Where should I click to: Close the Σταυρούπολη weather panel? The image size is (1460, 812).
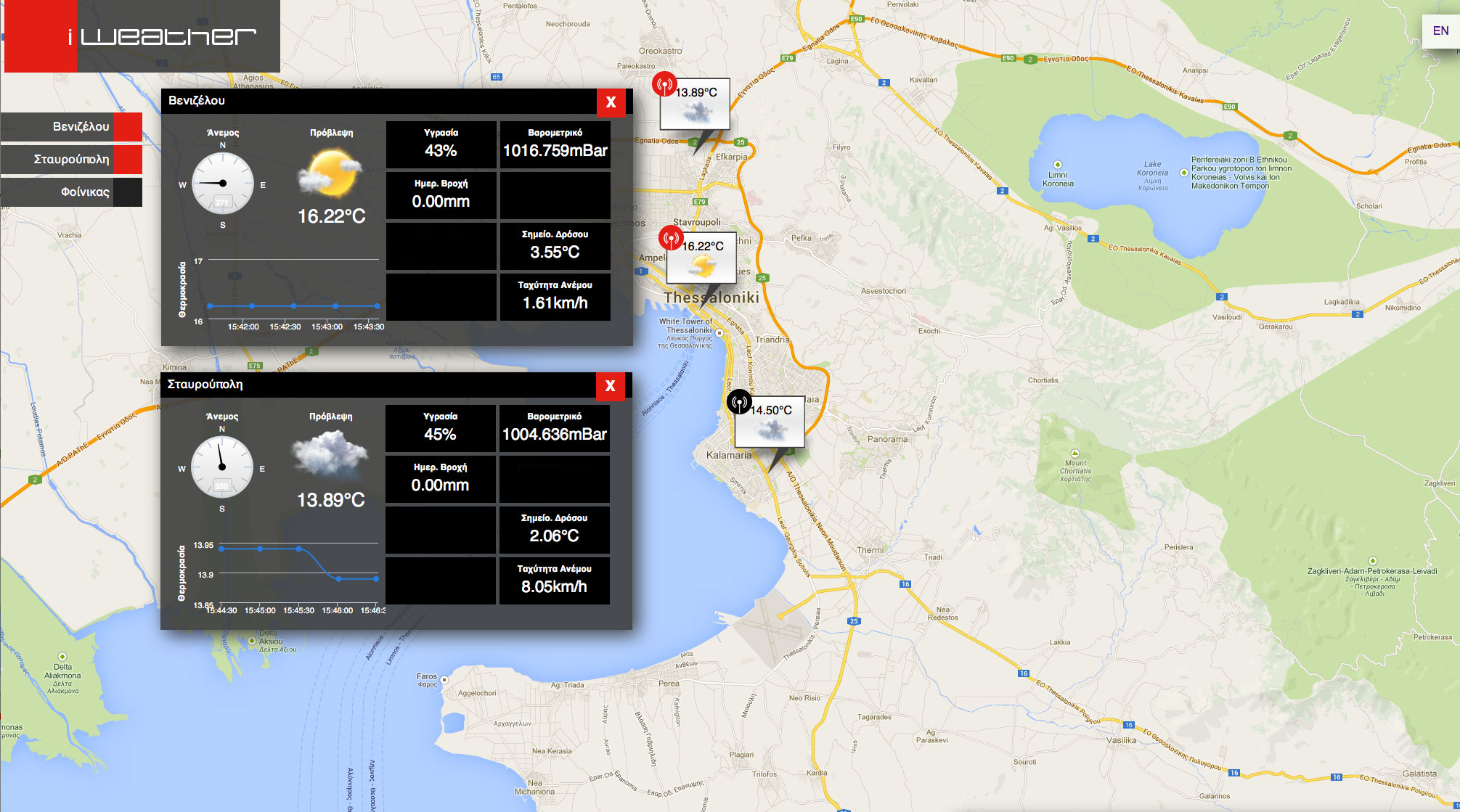pyautogui.click(x=610, y=386)
